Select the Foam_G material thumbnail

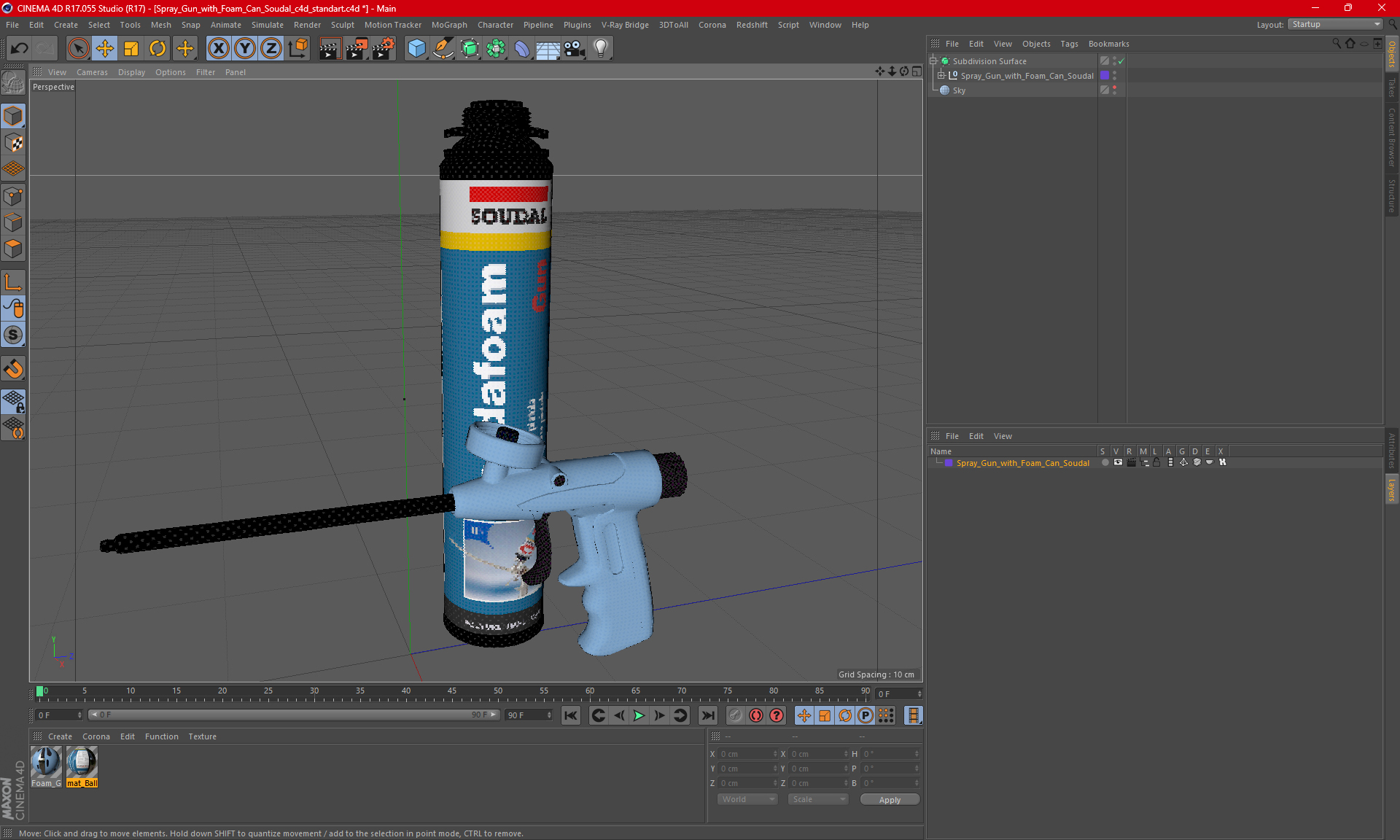tap(46, 766)
